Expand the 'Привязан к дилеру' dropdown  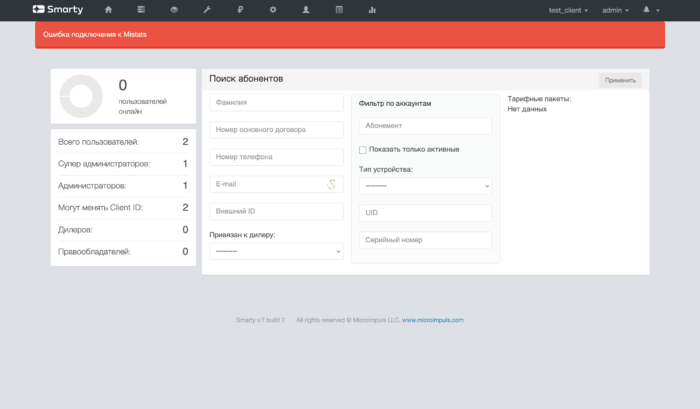tap(276, 251)
